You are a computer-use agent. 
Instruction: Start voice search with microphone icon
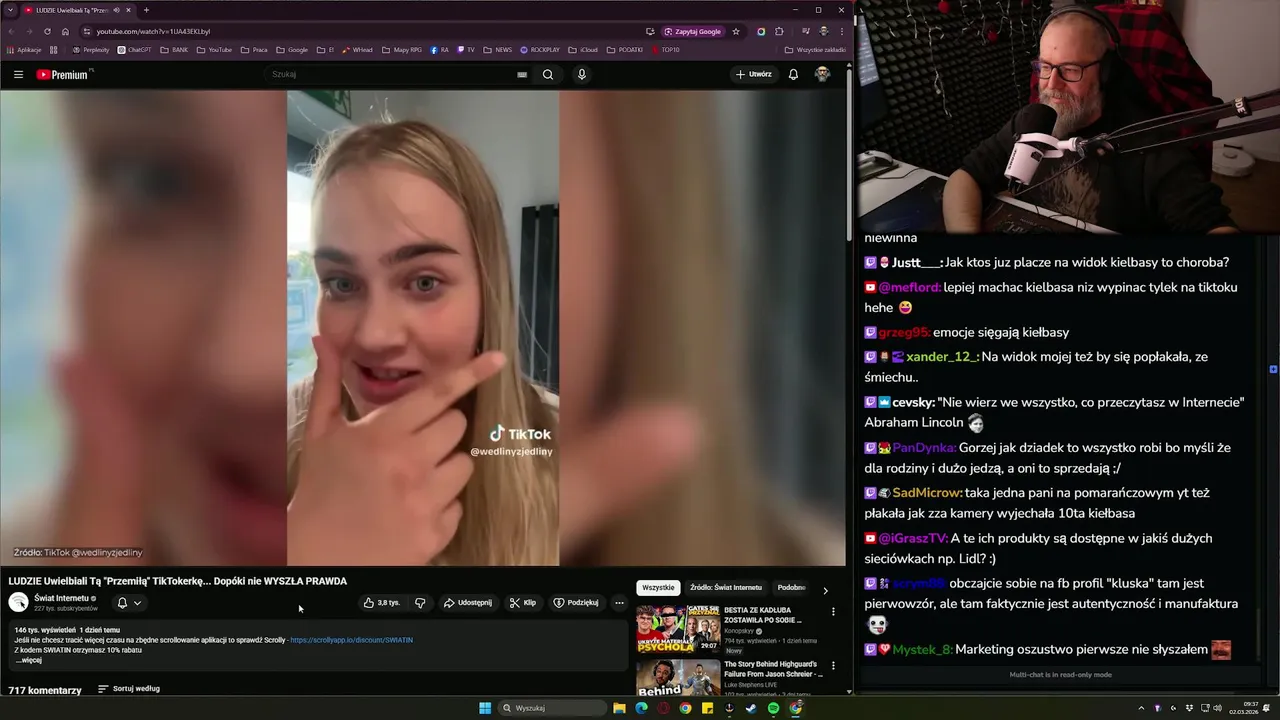pyautogui.click(x=581, y=74)
